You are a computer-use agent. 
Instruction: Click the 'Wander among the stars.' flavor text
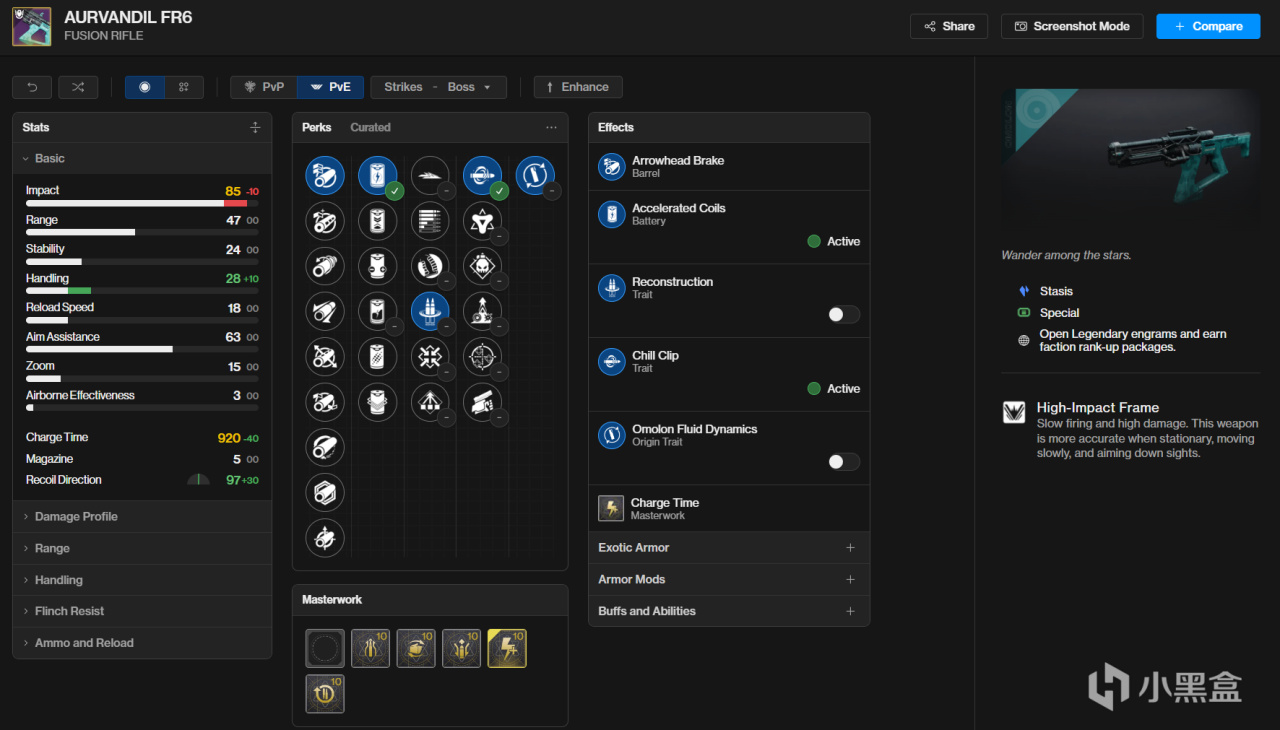(x=1066, y=255)
